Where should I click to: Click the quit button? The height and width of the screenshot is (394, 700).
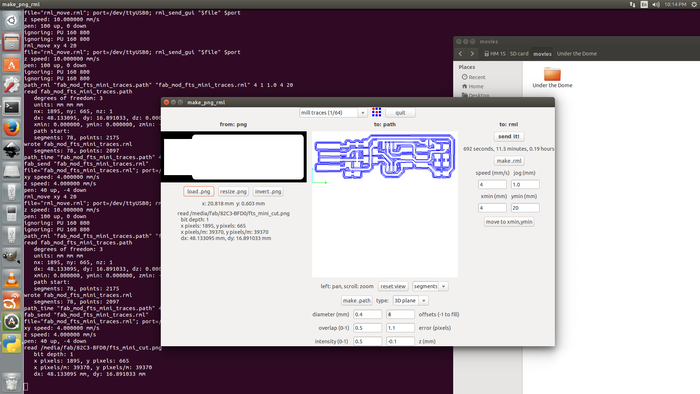(400, 113)
